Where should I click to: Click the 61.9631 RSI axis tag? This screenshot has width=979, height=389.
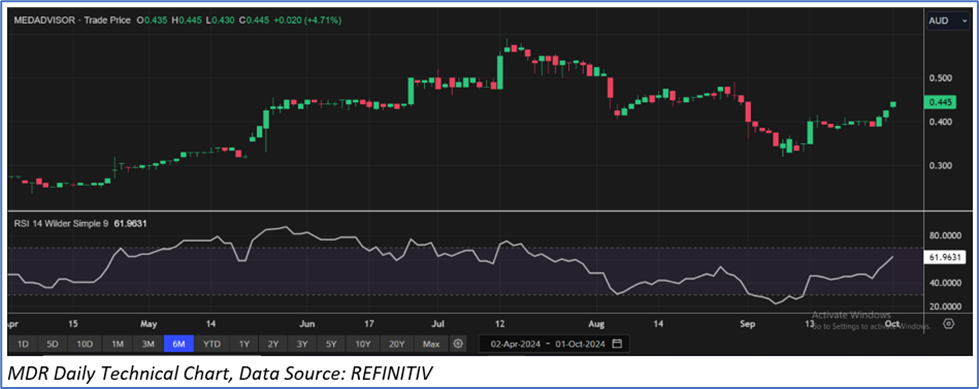pyautogui.click(x=945, y=257)
